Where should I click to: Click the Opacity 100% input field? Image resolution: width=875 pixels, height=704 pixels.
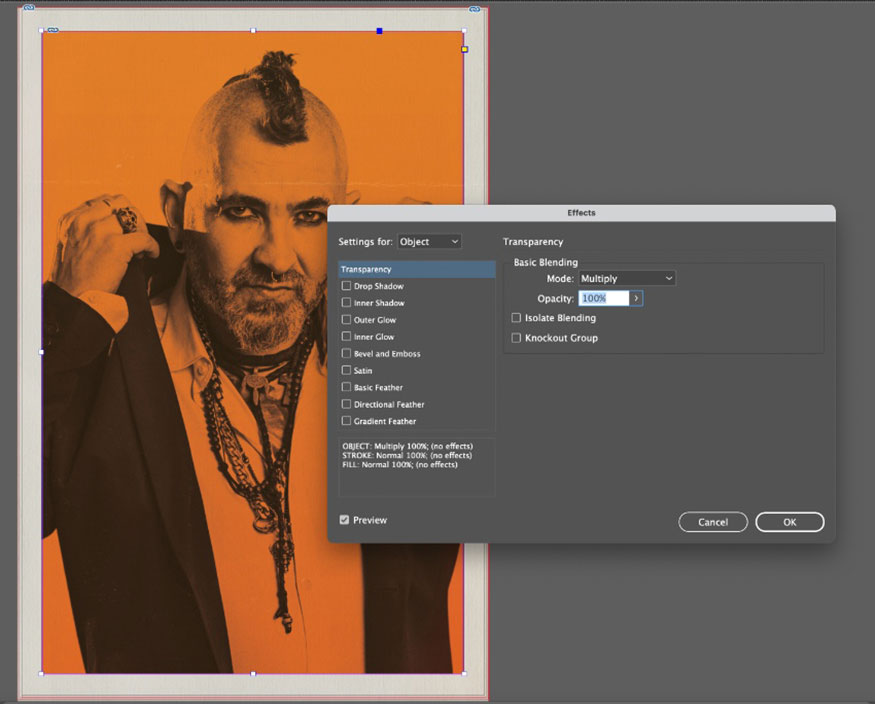click(x=604, y=298)
